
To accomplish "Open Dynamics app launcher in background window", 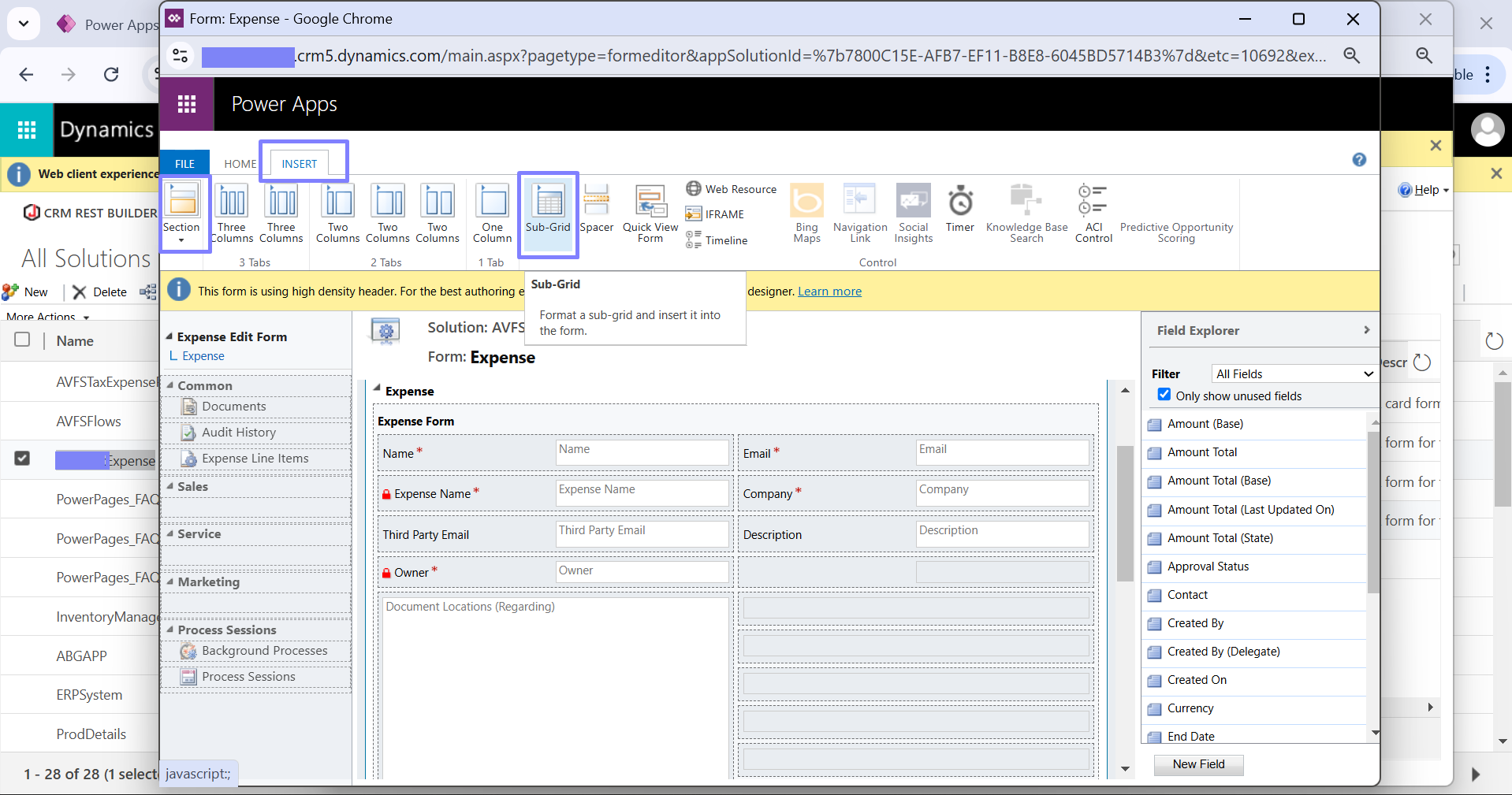I will point(27,130).
